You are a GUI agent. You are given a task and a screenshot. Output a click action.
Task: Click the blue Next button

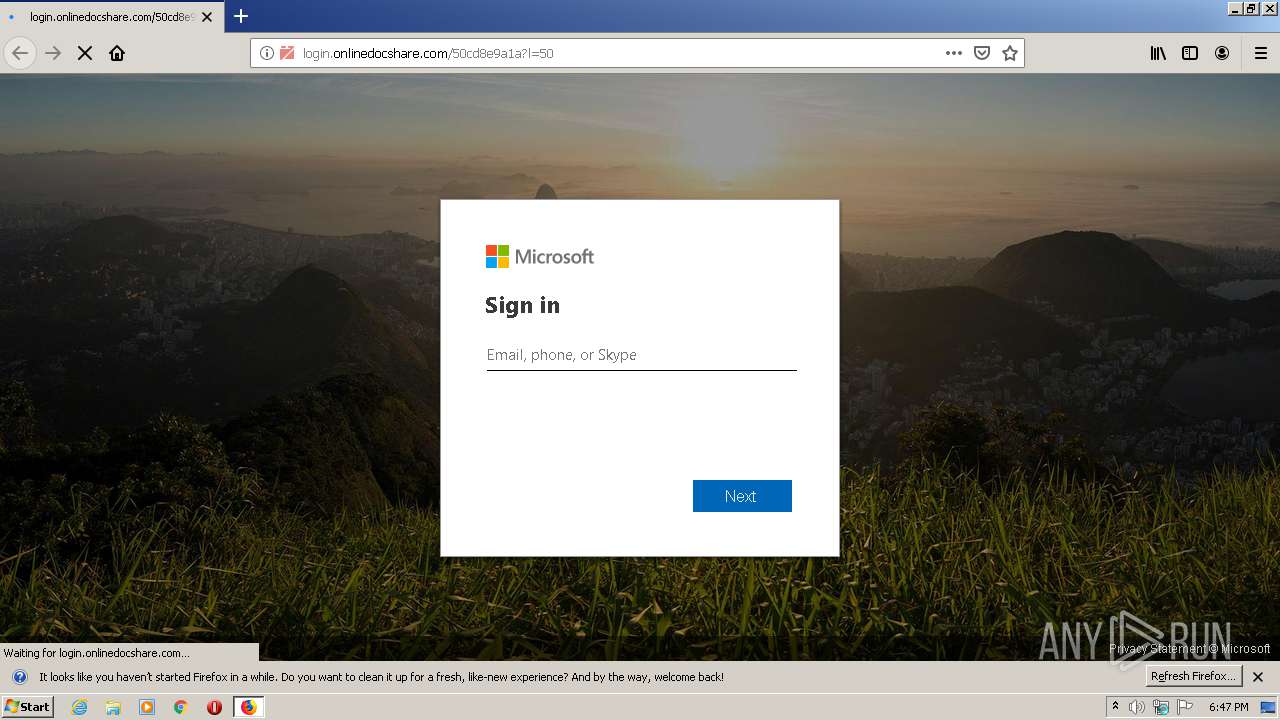(742, 496)
